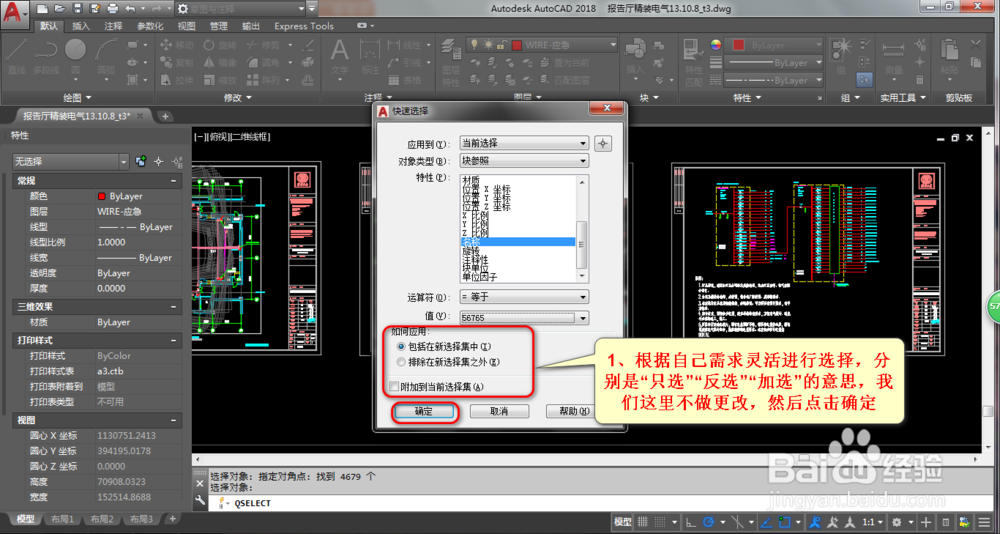Open the 对象类型 dropdown

point(524,161)
